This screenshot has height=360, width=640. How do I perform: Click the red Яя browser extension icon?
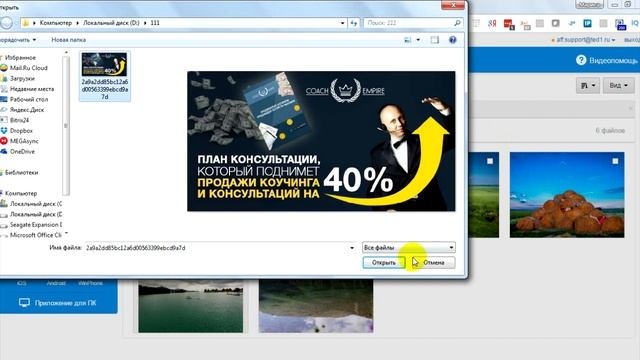pyautogui.click(x=492, y=24)
